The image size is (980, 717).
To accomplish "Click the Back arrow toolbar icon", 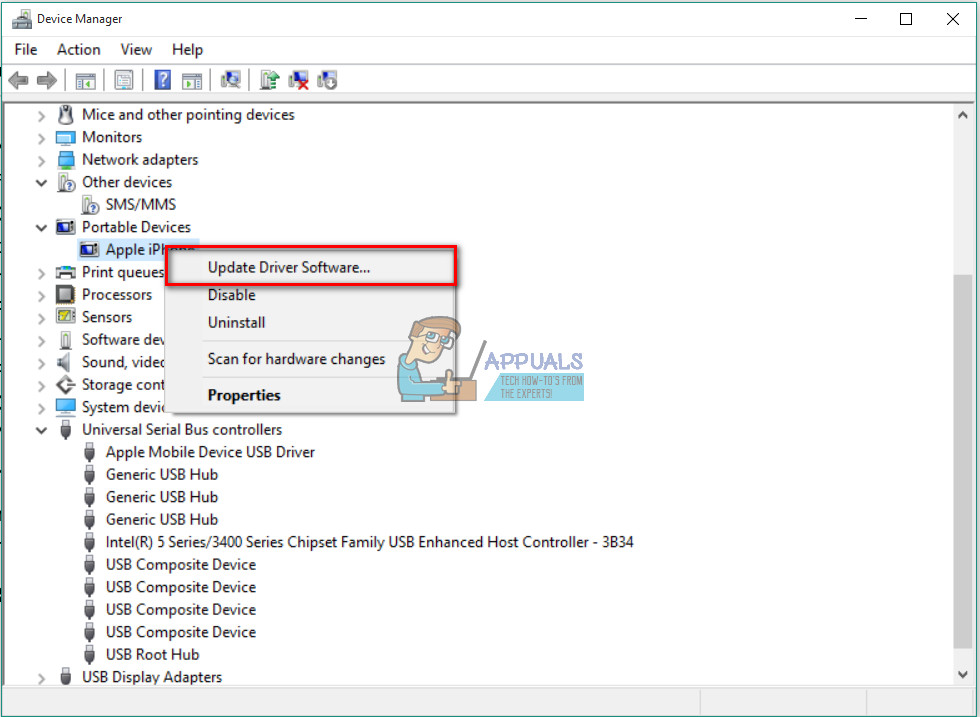I will tap(19, 80).
